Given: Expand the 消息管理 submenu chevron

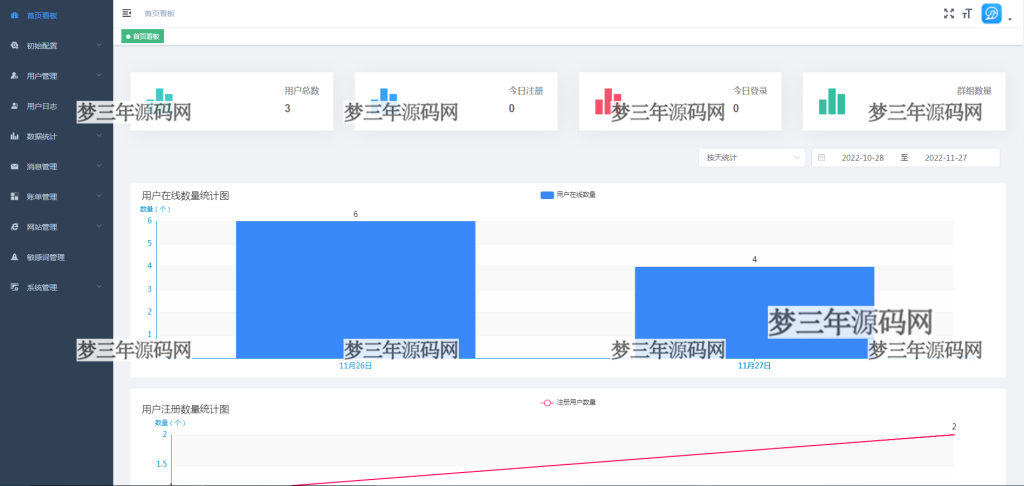Looking at the screenshot, I should click(x=99, y=166).
